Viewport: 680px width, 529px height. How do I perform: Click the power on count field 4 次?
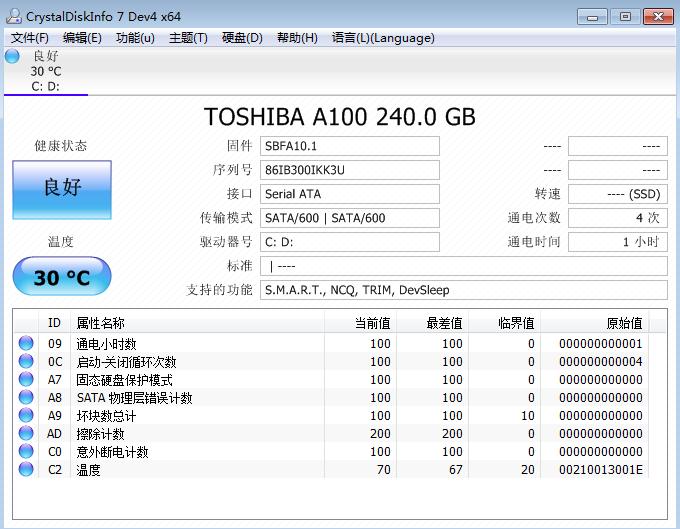point(618,218)
